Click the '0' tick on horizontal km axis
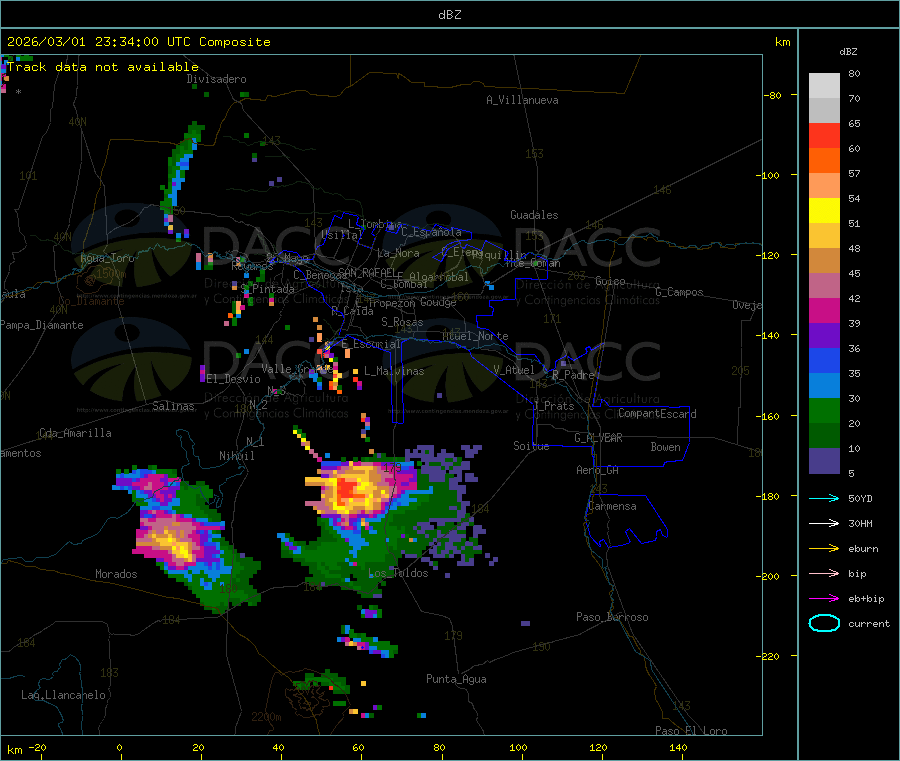 point(119,747)
